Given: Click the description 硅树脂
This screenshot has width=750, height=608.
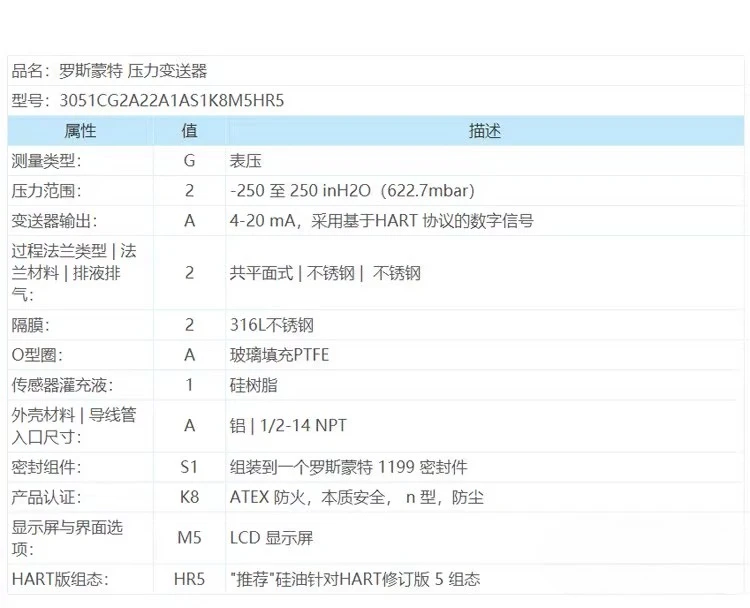Looking at the screenshot, I should [x=254, y=385].
